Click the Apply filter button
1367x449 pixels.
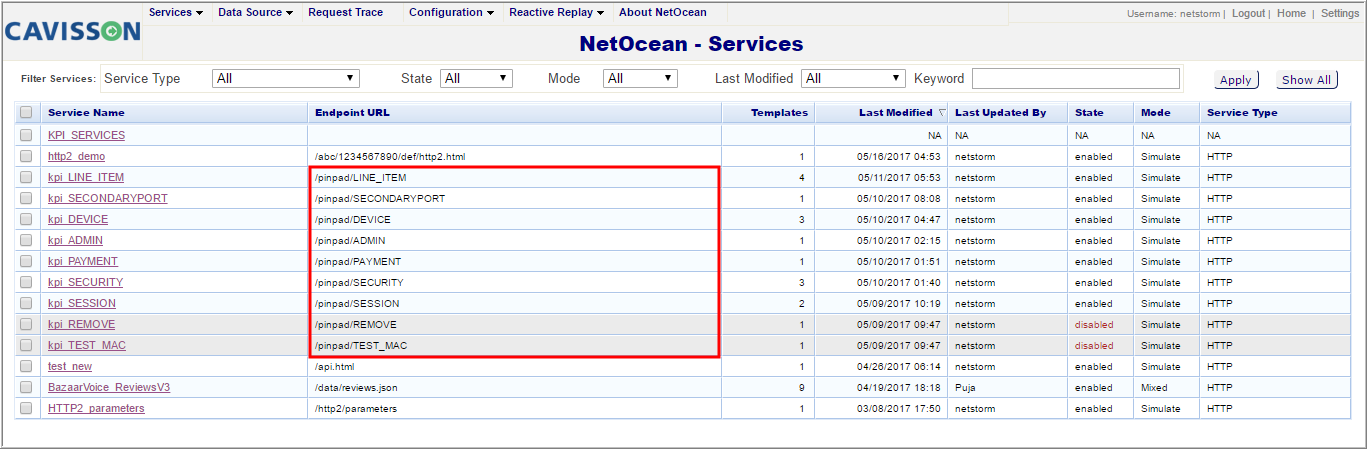1236,80
